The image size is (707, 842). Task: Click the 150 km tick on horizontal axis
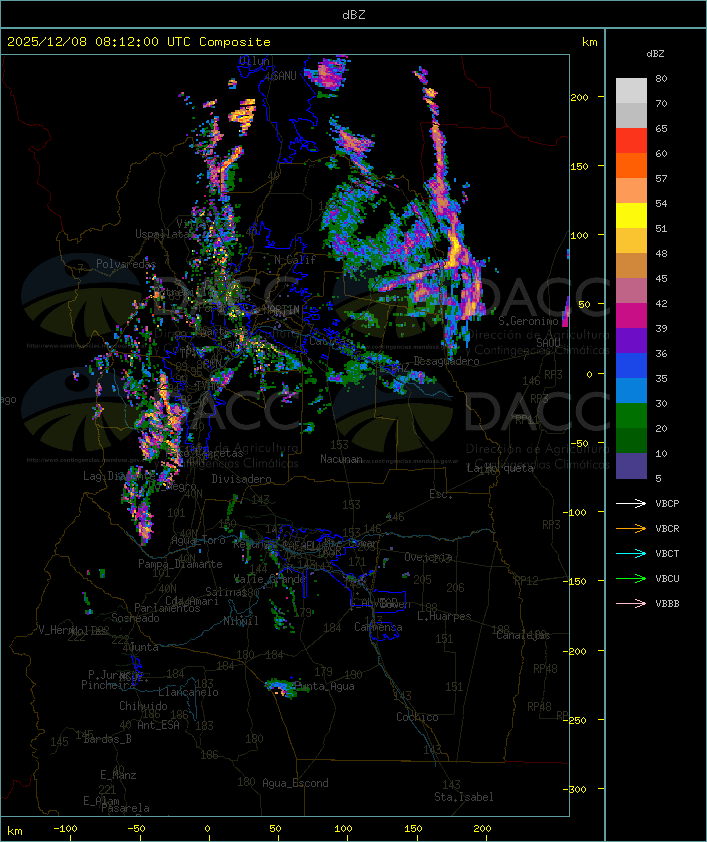[413, 829]
